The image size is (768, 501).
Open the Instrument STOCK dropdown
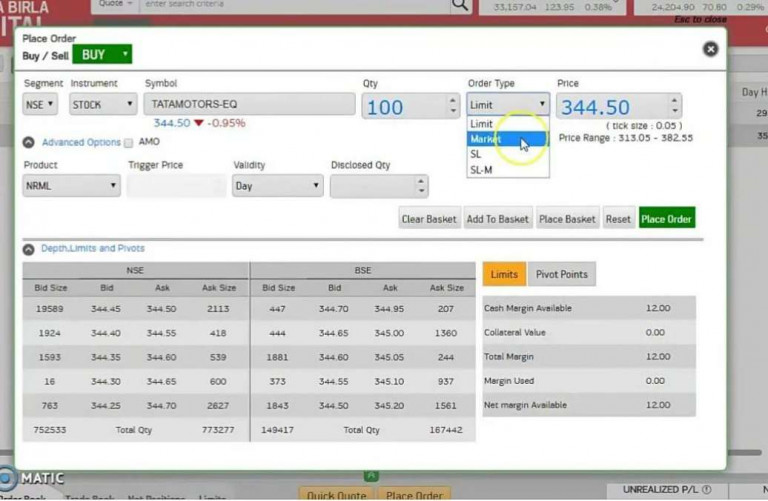[x=103, y=104]
